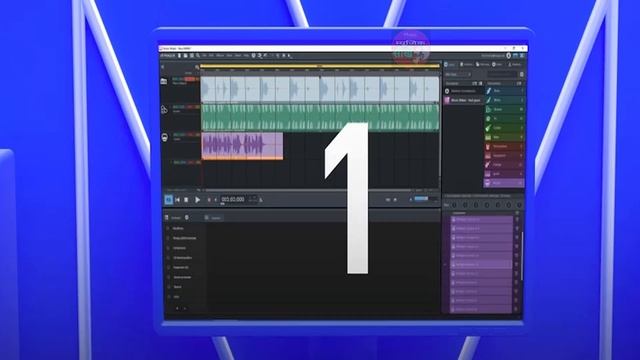Open the Loops tab in the browser panel

tap(450, 64)
